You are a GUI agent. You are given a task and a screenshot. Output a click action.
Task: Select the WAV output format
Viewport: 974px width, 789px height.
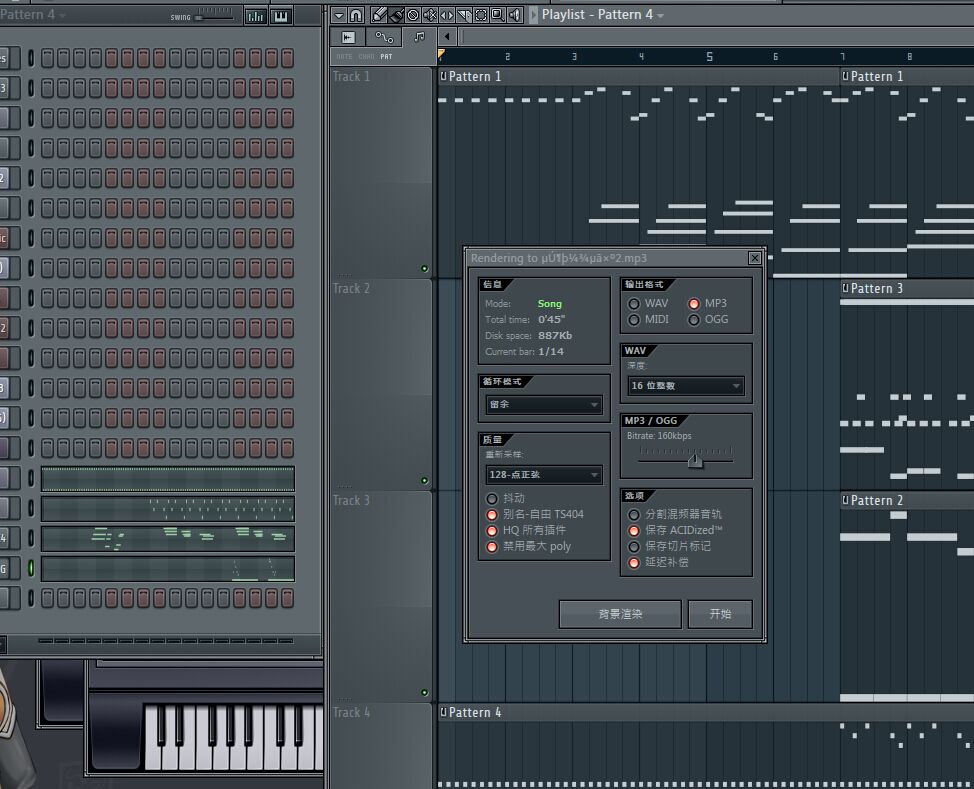click(x=634, y=304)
